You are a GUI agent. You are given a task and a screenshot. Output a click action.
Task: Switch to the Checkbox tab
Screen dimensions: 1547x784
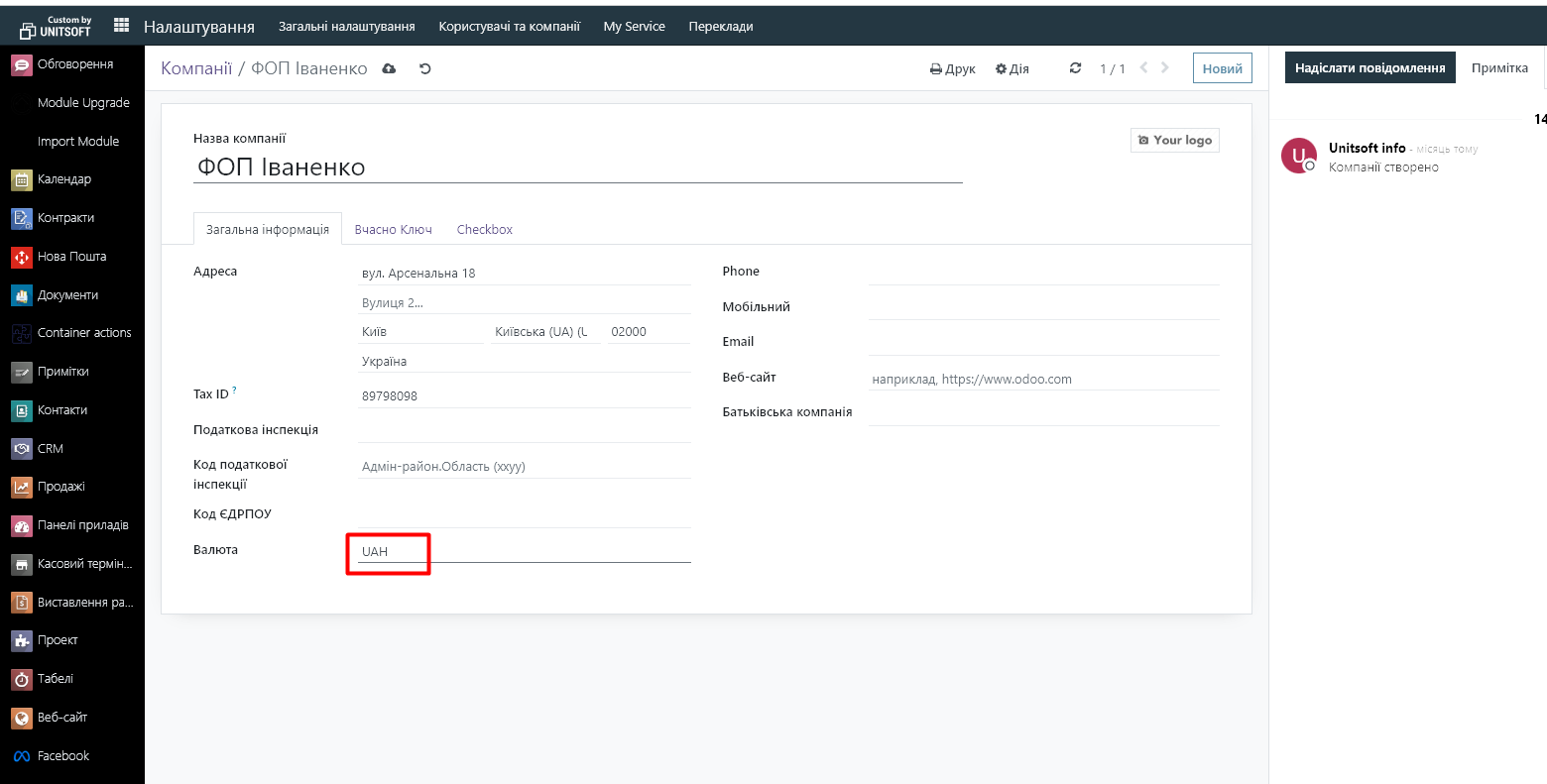[484, 229]
